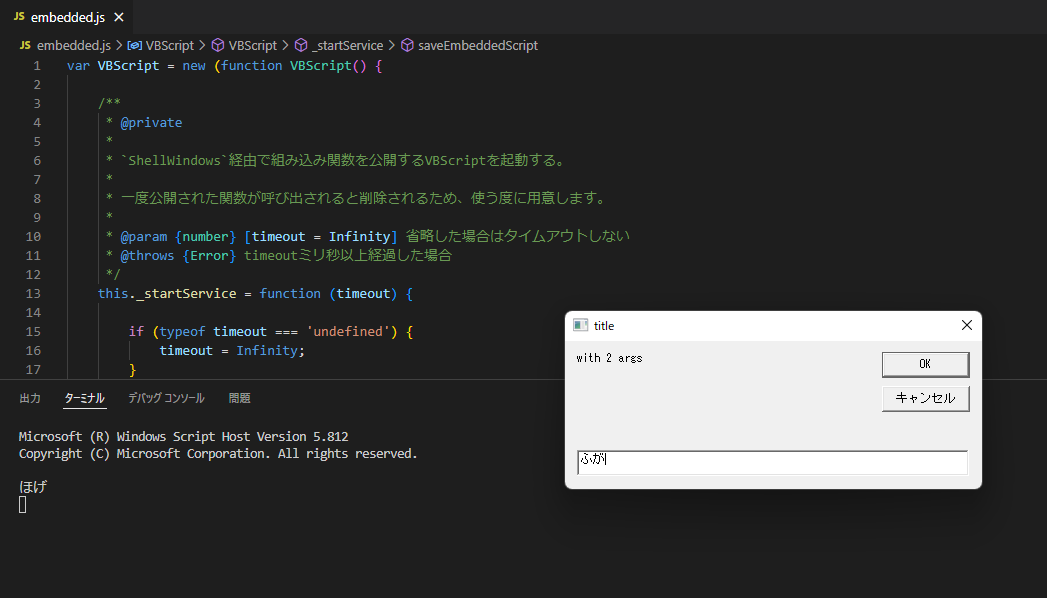1047x598 pixels.
Task: Click the JS icon on the embedded.js tab
Action: point(21,16)
